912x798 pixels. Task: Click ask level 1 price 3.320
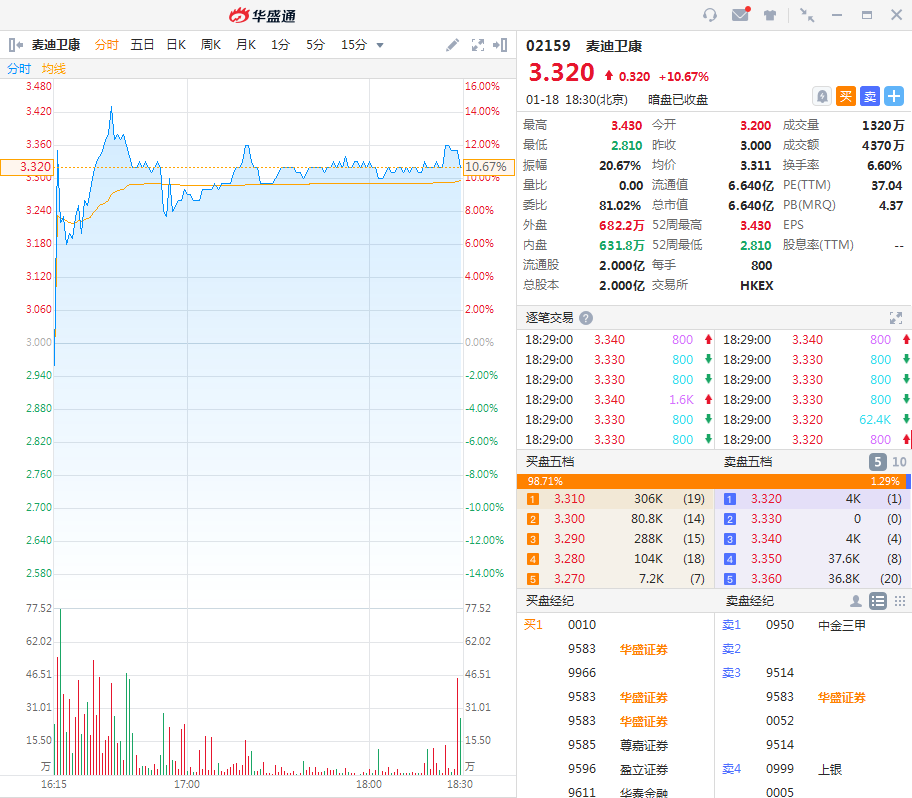pyautogui.click(x=767, y=499)
